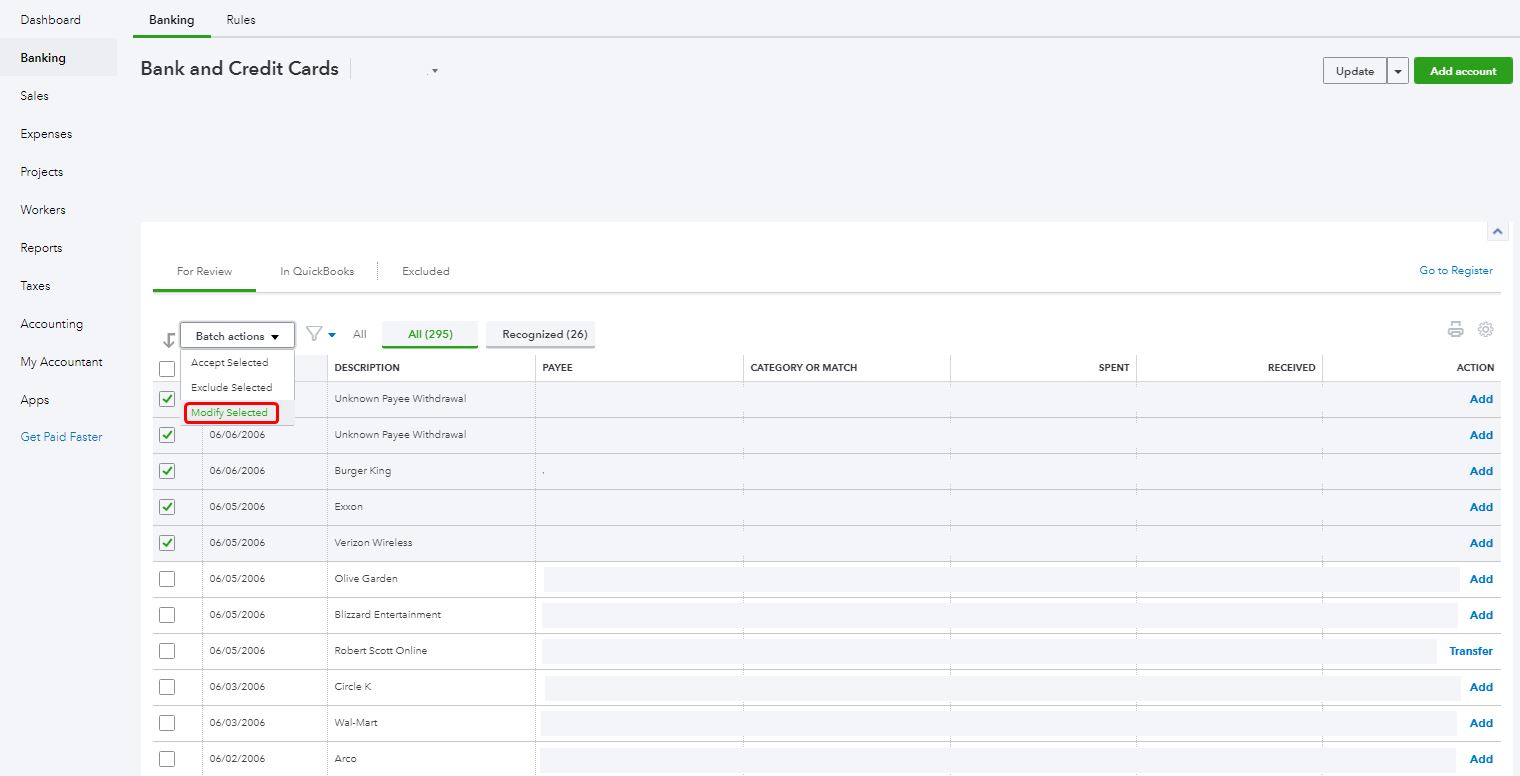This screenshot has height=776, width=1520.
Task: Sort by the RECEIVED column header
Action: tap(1291, 368)
